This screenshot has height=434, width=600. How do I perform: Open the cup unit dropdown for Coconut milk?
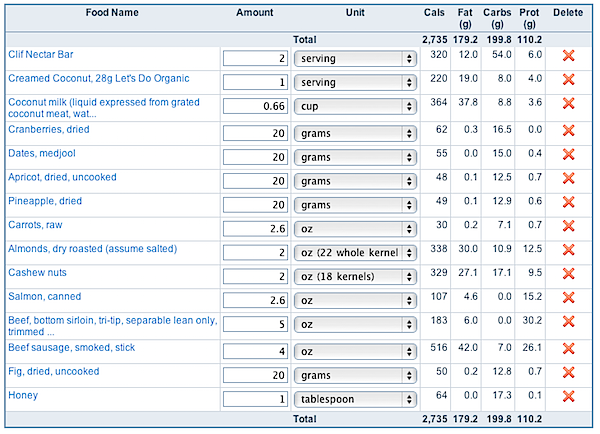coord(355,106)
